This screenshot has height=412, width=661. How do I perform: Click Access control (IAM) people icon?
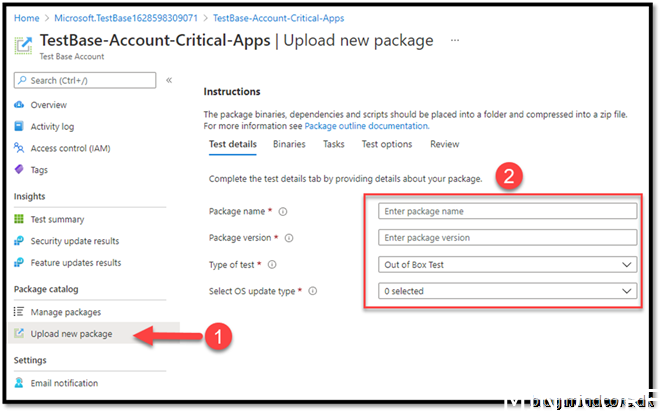(x=20, y=148)
